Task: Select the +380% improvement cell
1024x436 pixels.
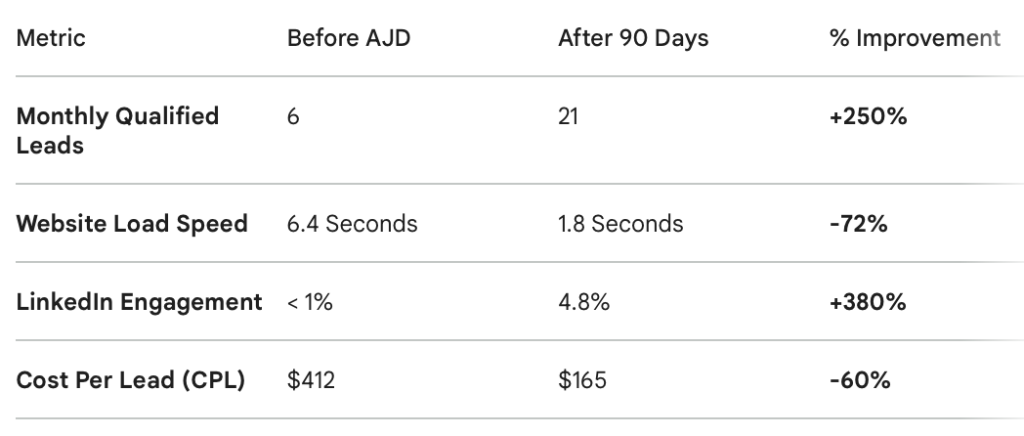Action: click(x=868, y=302)
